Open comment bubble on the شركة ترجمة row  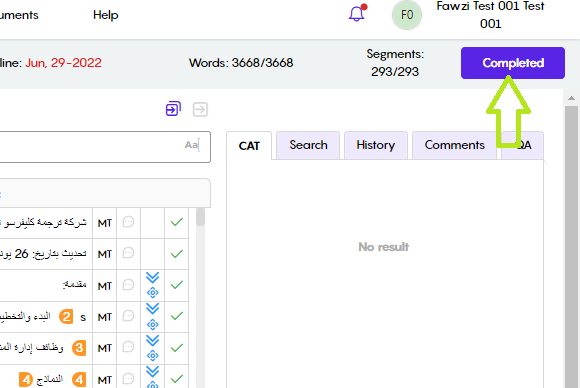pyautogui.click(x=128, y=222)
